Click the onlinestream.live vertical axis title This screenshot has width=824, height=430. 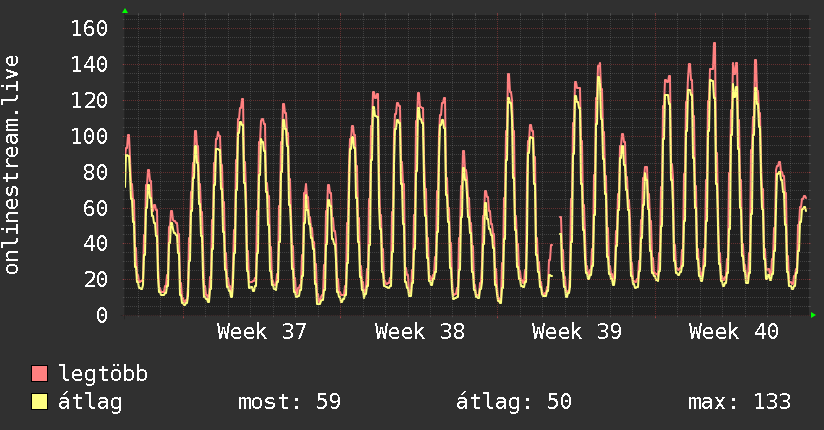[12, 165]
